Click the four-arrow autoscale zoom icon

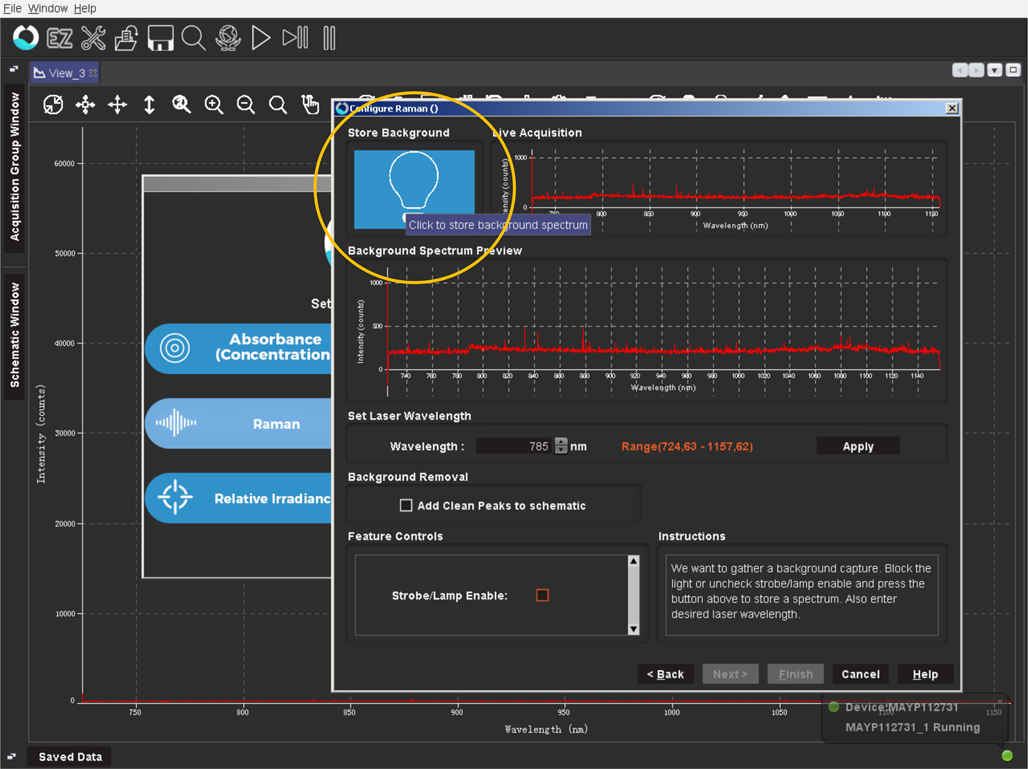click(x=85, y=104)
